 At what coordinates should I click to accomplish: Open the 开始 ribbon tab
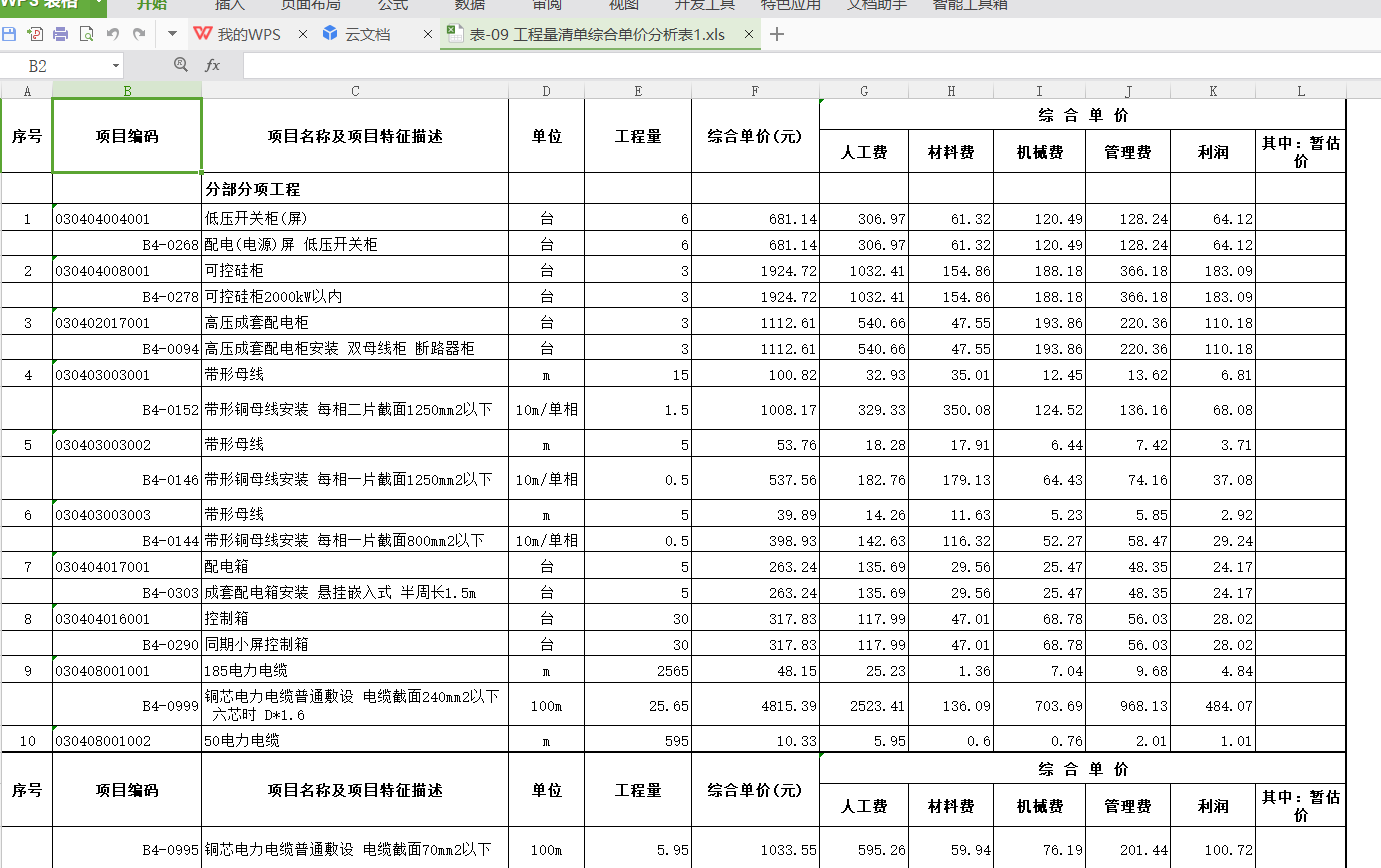tap(152, 5)
